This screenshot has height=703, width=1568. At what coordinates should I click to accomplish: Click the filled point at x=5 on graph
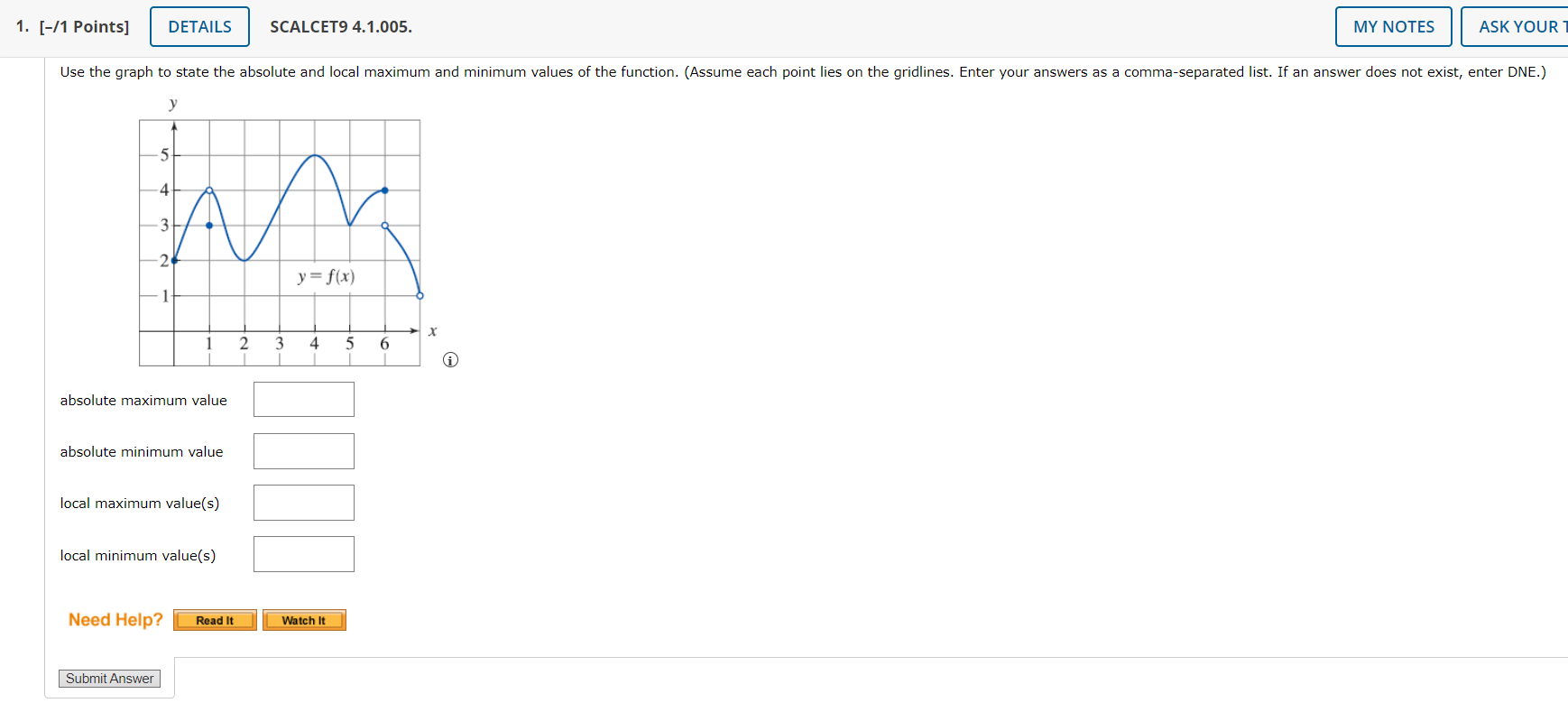[384, 190]
